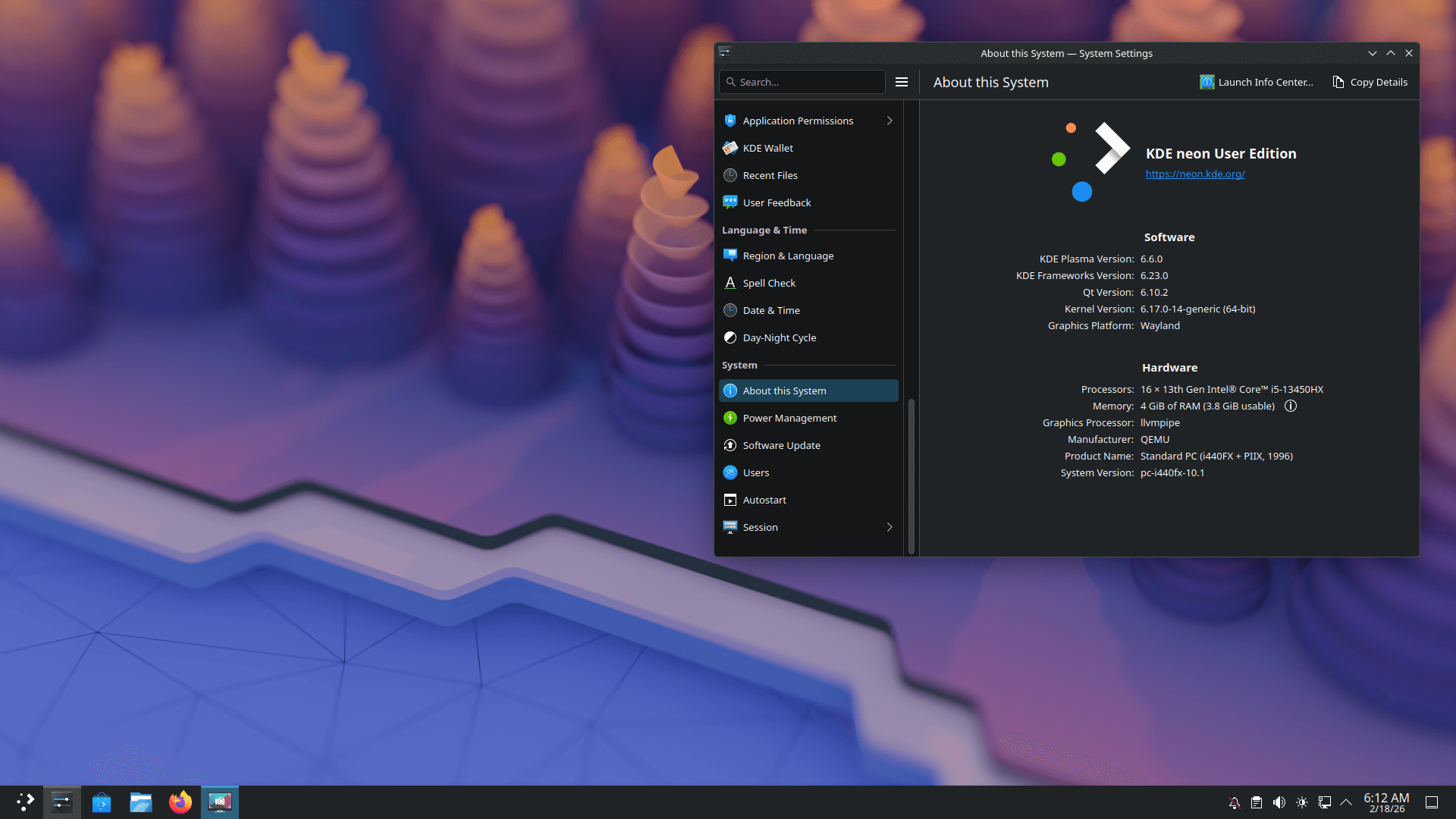Image resolution: width=1456 pixels, height=819 pixels.
Task: Toggle do not disturb via the bell icon
Action: point(1235,802)
